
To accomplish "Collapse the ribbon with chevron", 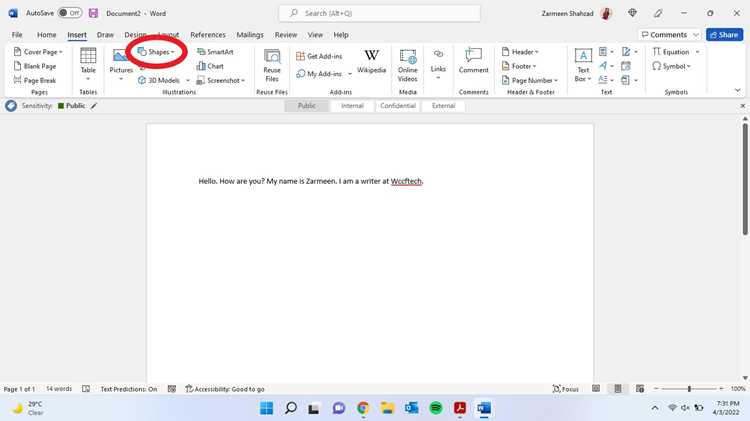I will click(x=738, y=90).
